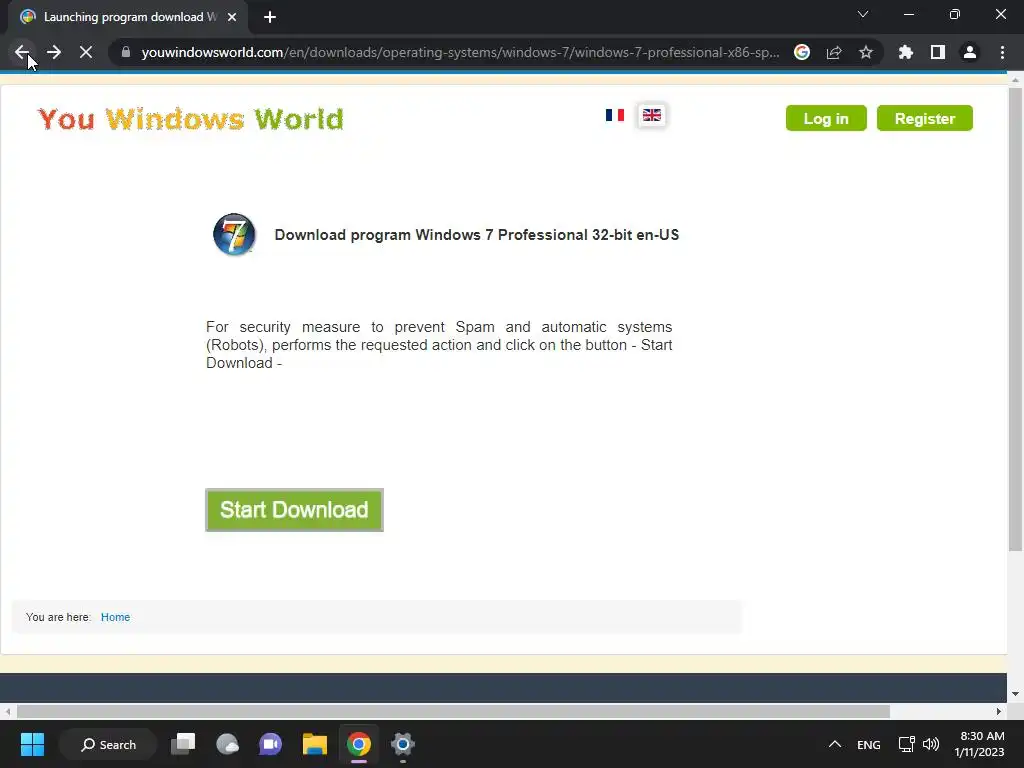Viewport: 1024px width, 768px height.
Task: Stop loading the page
Action: (x=86, y=52)
